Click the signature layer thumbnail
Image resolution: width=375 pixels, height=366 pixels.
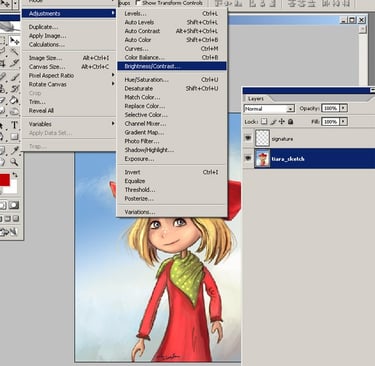point(262,138)
